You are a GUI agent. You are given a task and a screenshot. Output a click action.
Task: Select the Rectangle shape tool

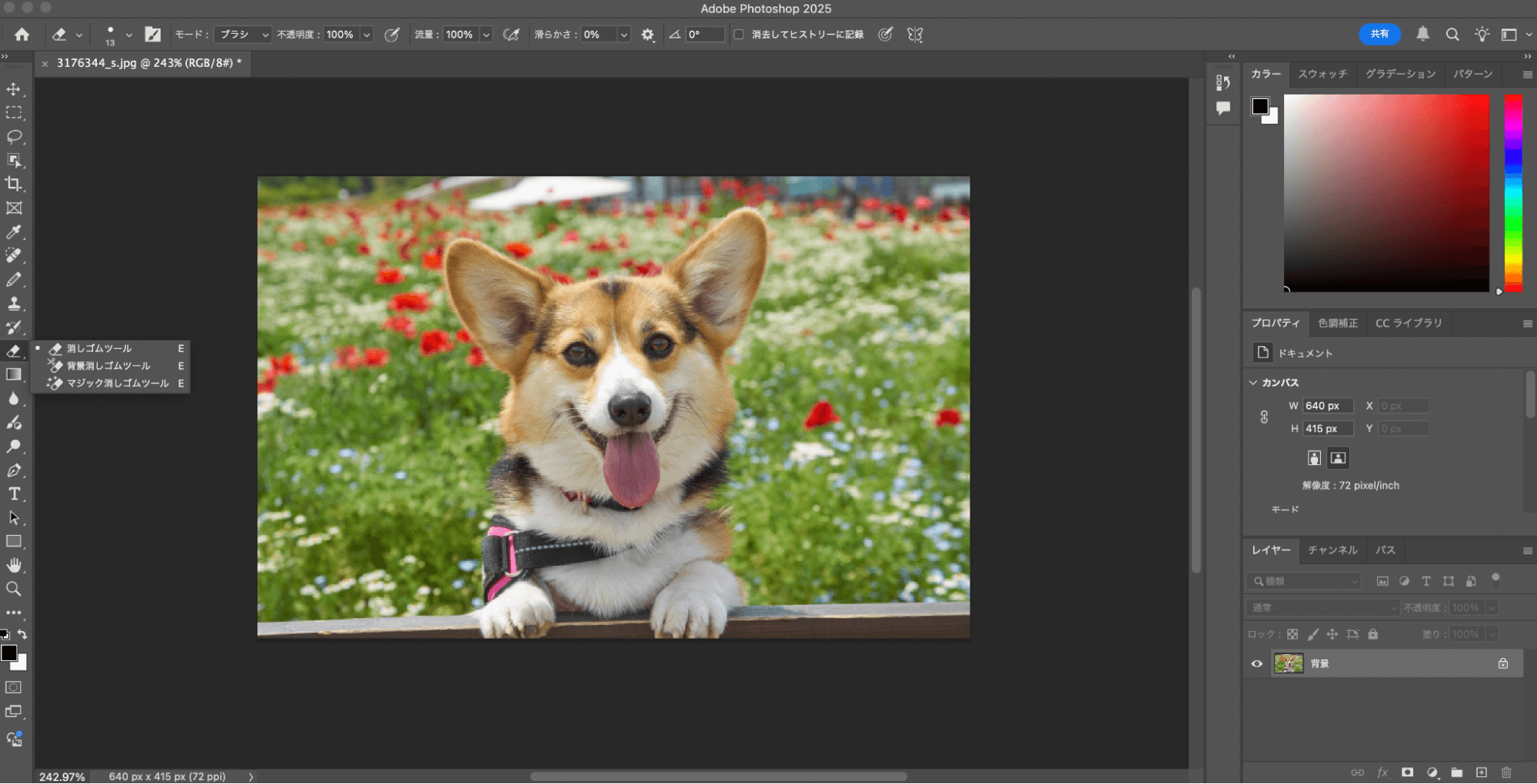point(14,542)
